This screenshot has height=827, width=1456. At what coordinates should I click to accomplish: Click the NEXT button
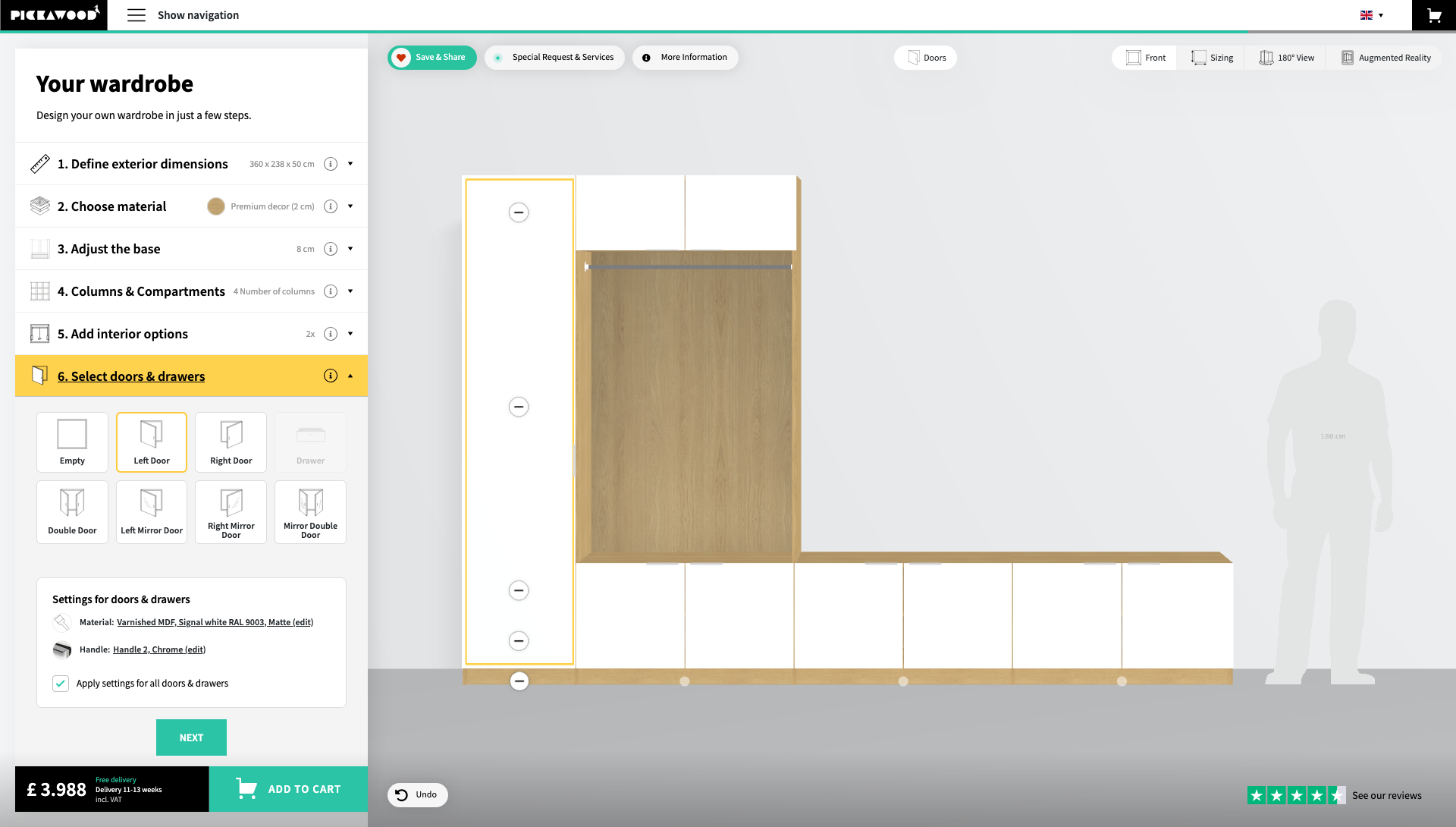(191, 737)
